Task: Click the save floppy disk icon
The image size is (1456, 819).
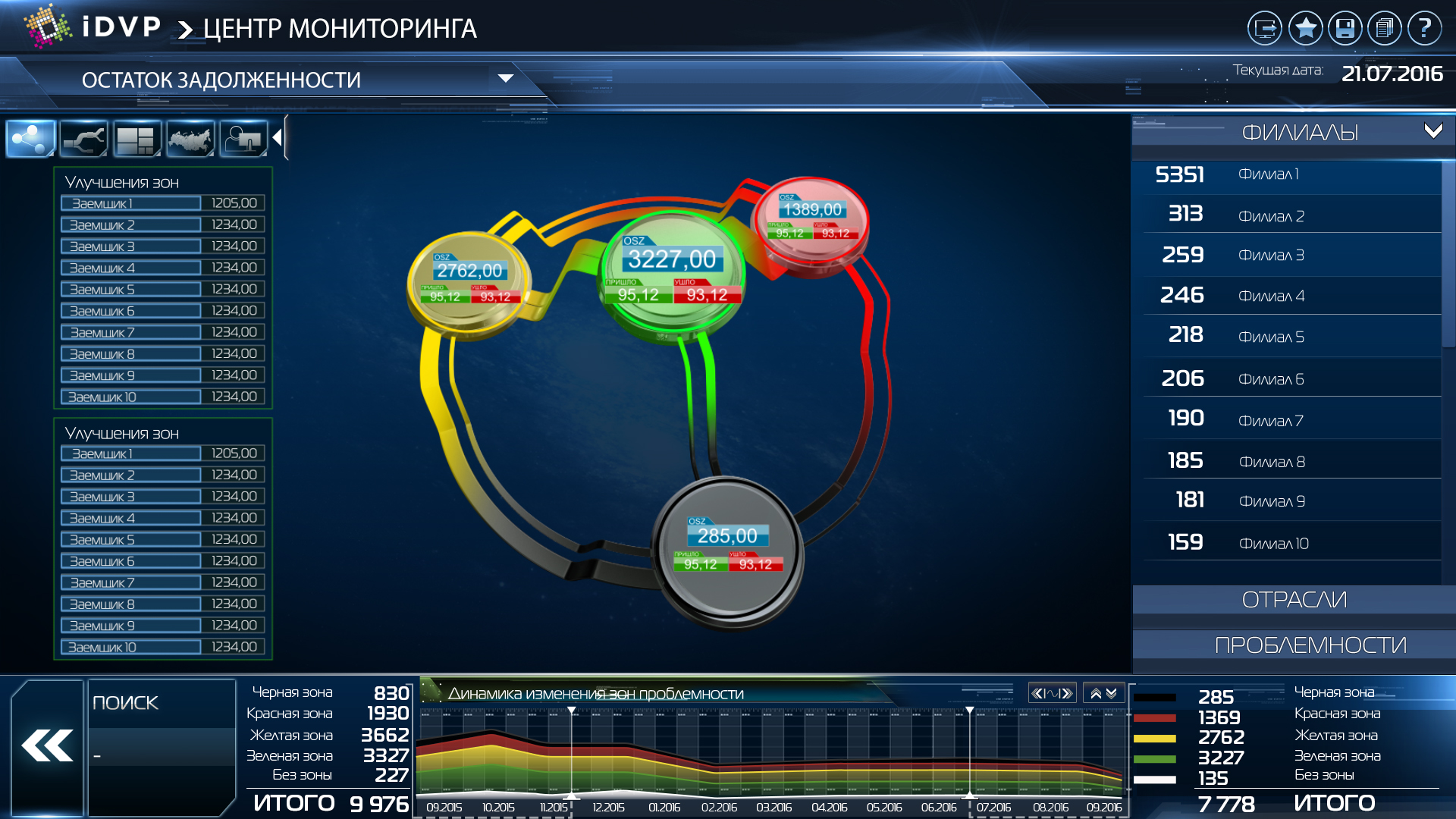Action: click(1345, 29)
